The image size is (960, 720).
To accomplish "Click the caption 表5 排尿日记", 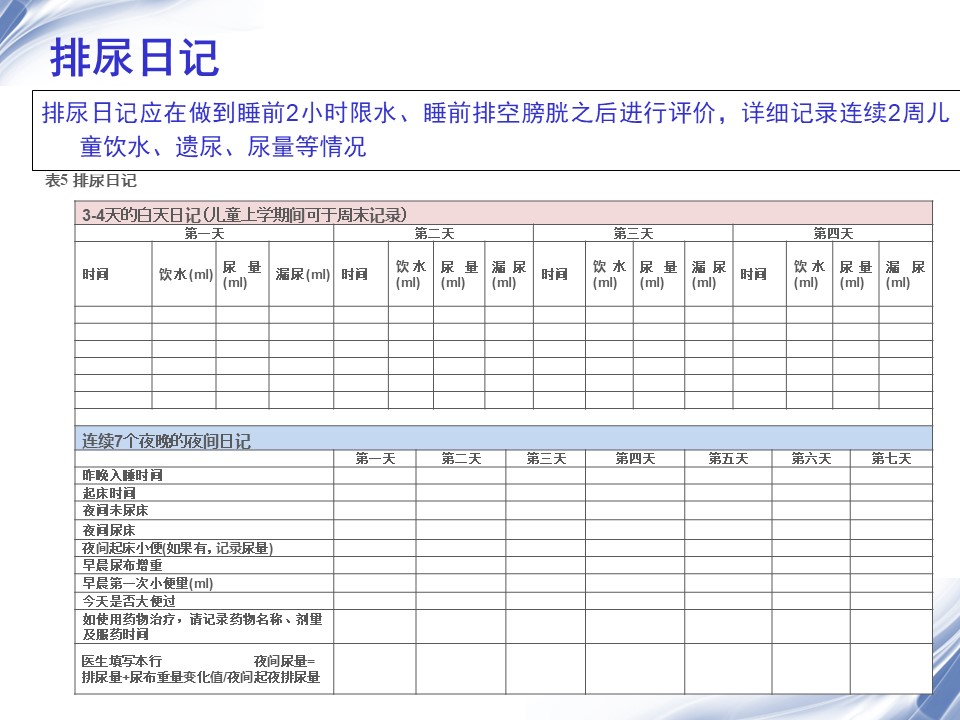I will click(91, 181).
